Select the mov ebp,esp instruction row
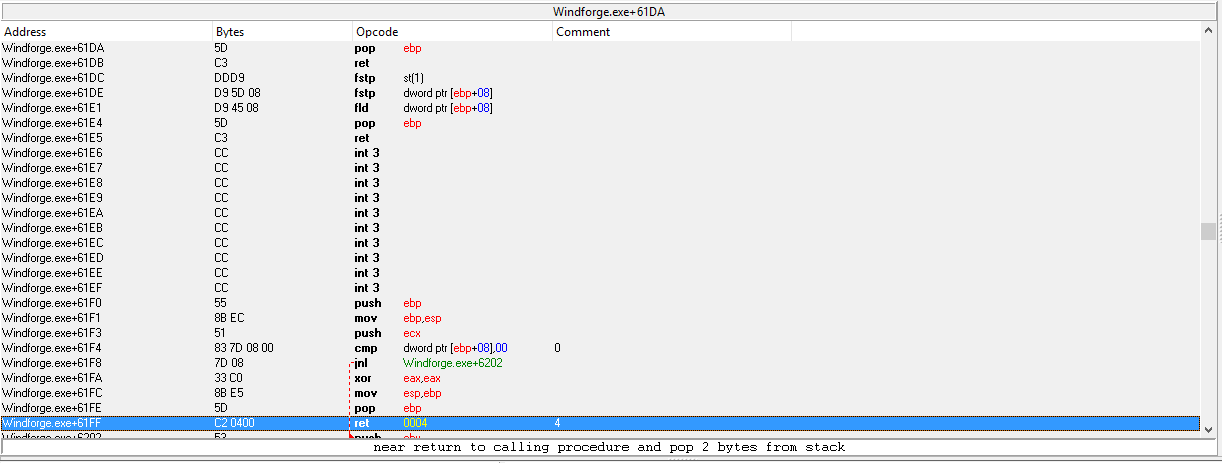The image size is (1222, 463). (300, 318)
